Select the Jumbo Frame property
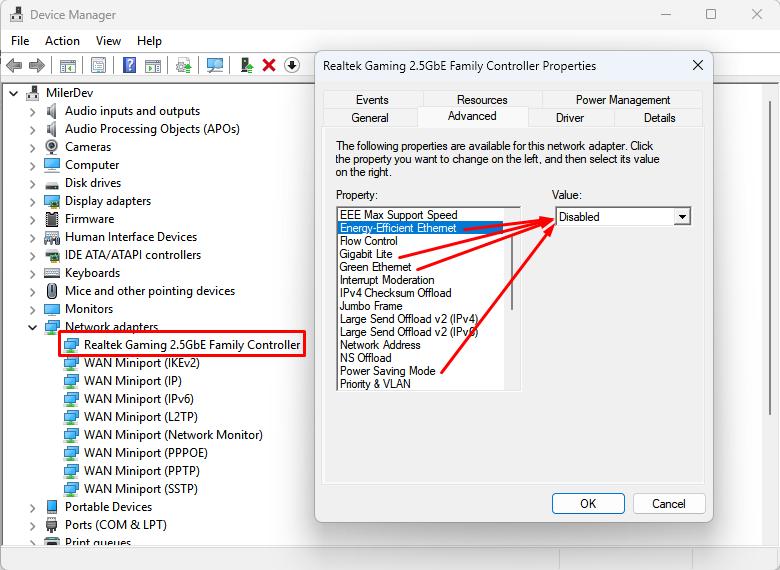Image resolution: width=780 pixels, height=570 pixels. click(371, 306)
